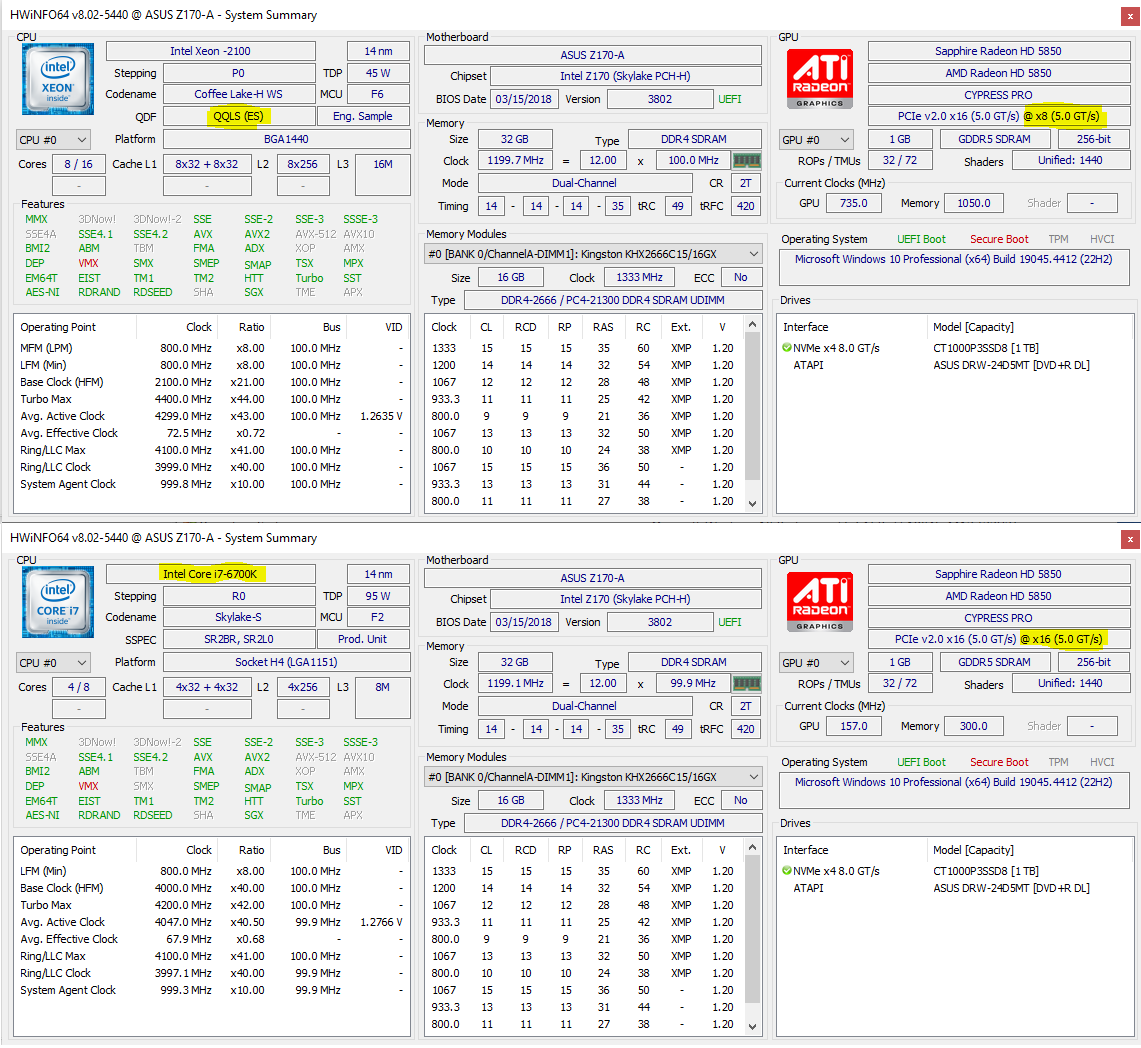Screen dimensions: 1141x1048
Task: Open bottom window's Kingston memory module dropdown
Action: click(x=593, y=777)
